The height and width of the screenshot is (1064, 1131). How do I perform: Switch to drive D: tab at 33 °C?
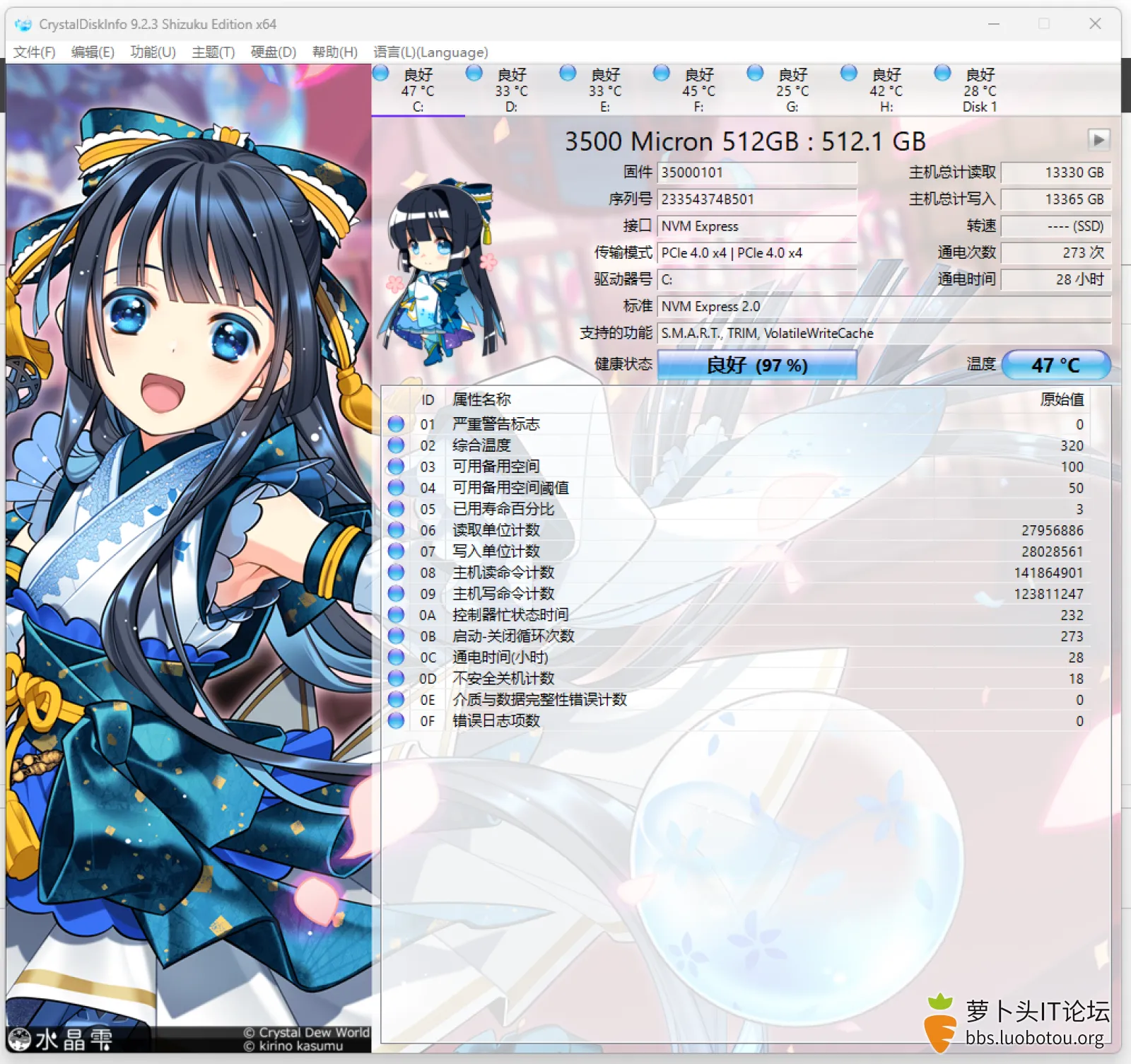[x=511, y=90]
